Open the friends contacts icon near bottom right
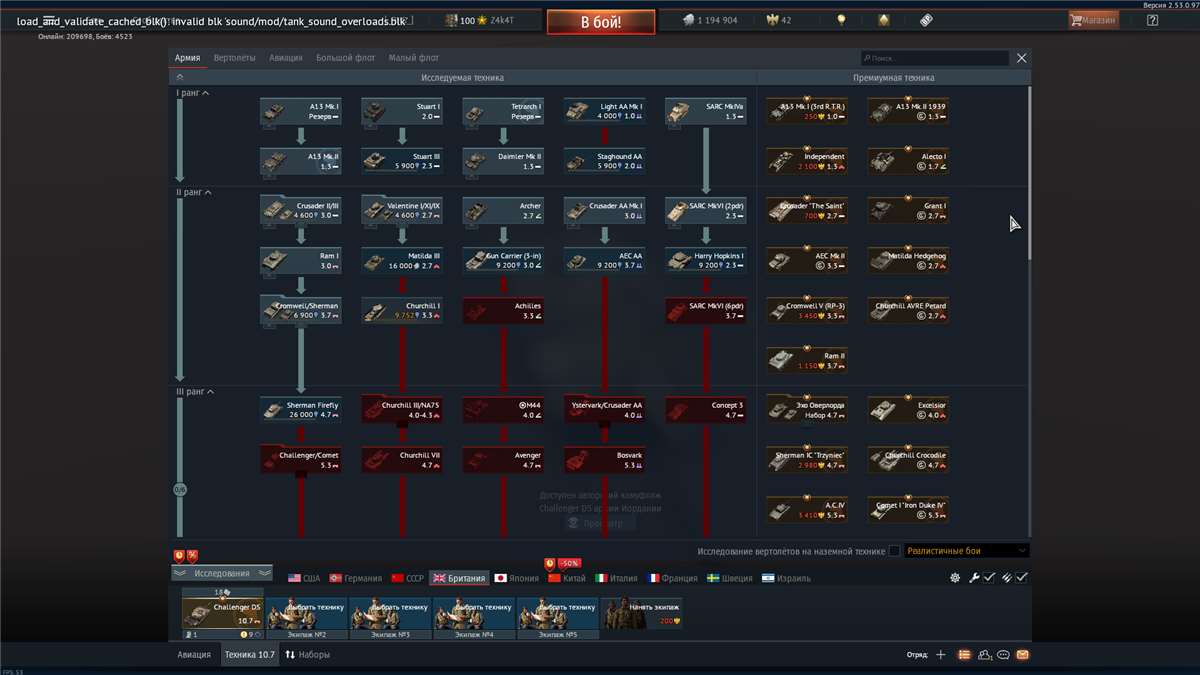The width and height of the screenshot is (1200, 675). 984,654
